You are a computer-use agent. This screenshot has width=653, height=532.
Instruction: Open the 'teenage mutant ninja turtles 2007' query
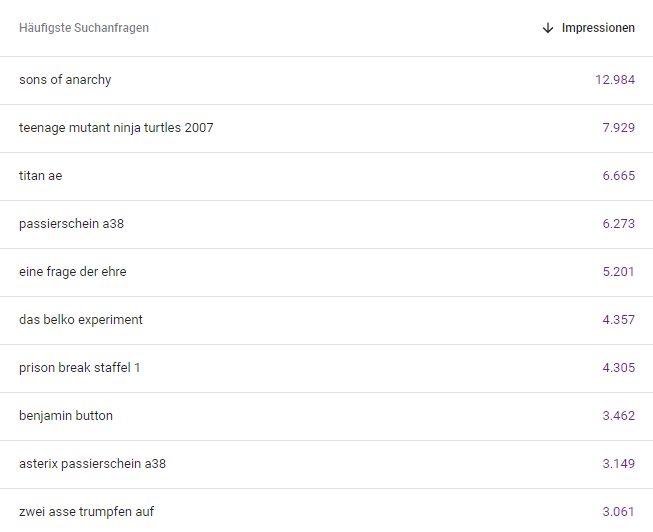pos(116,128)
